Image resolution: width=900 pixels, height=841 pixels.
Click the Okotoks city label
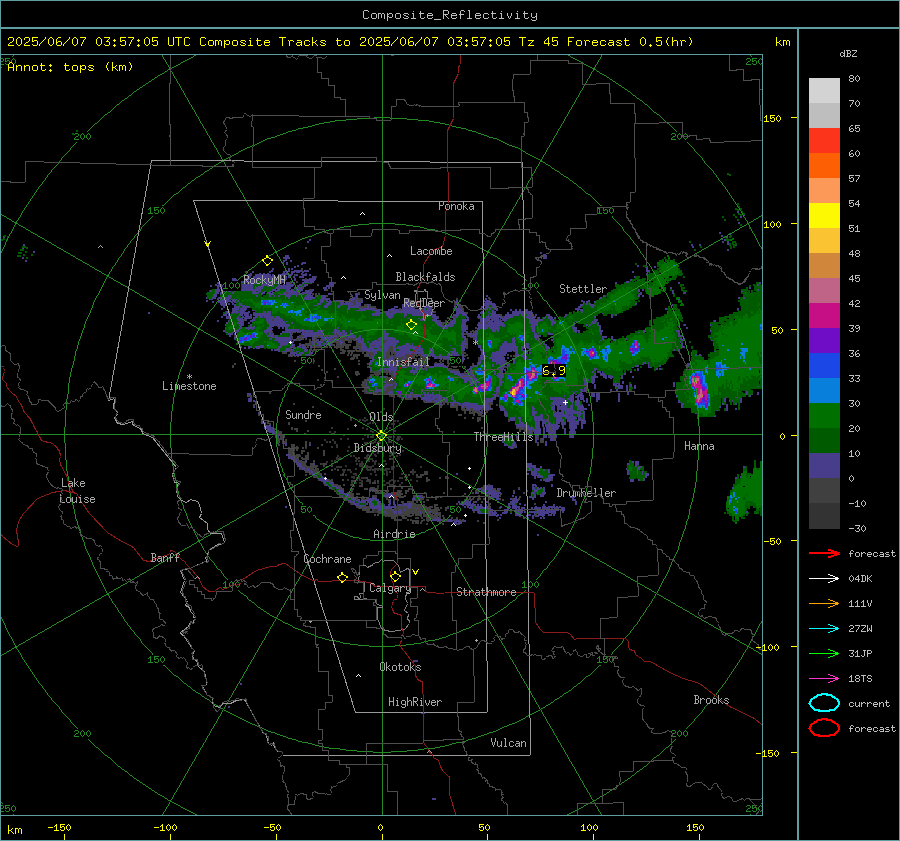[400, 667]
